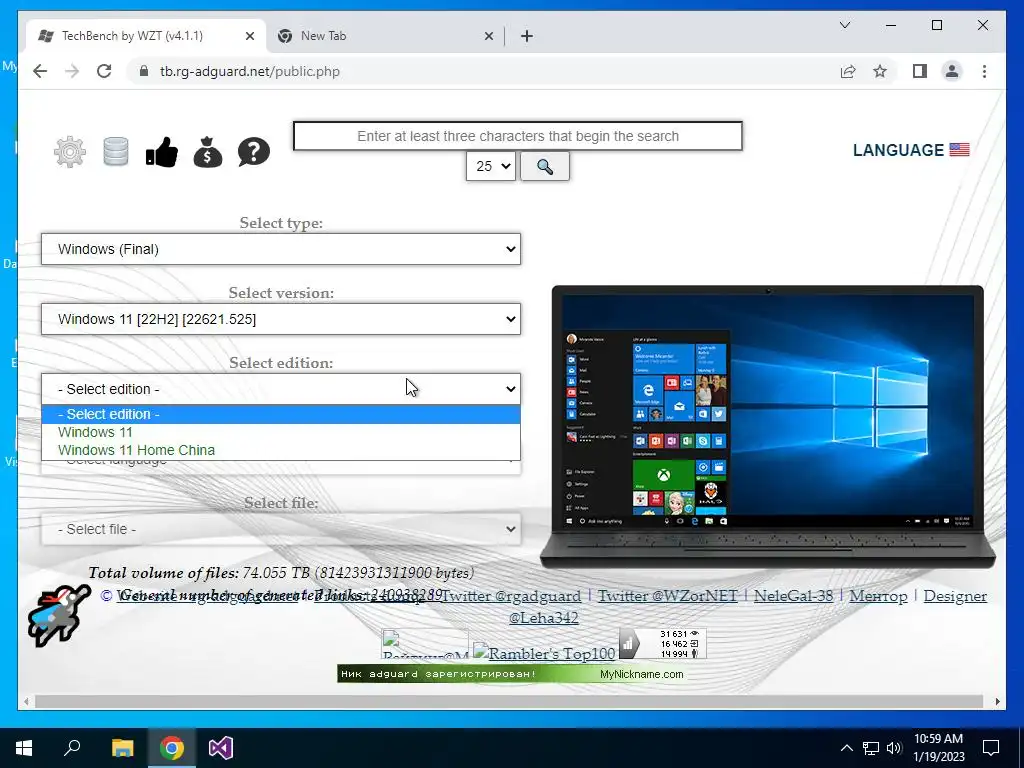Open a new tab with plus
Image resolution: width=1024 pixels, height=768 pixels.
527,36
